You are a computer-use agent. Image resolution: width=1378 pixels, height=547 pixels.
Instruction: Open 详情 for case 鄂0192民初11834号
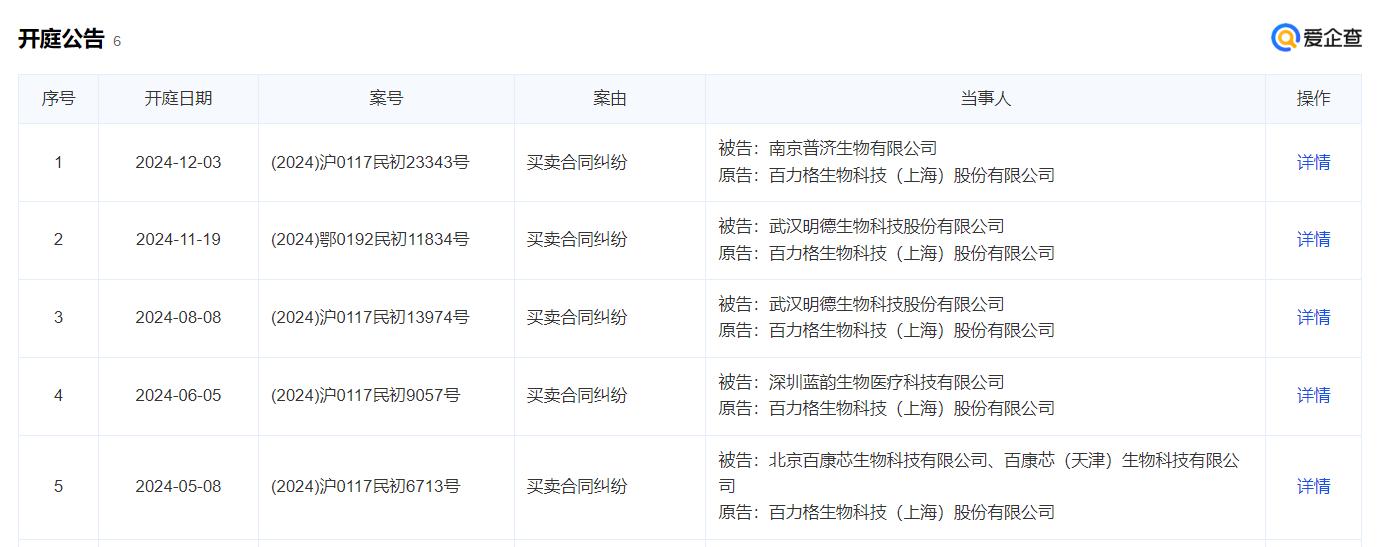tap(1313, 239)
